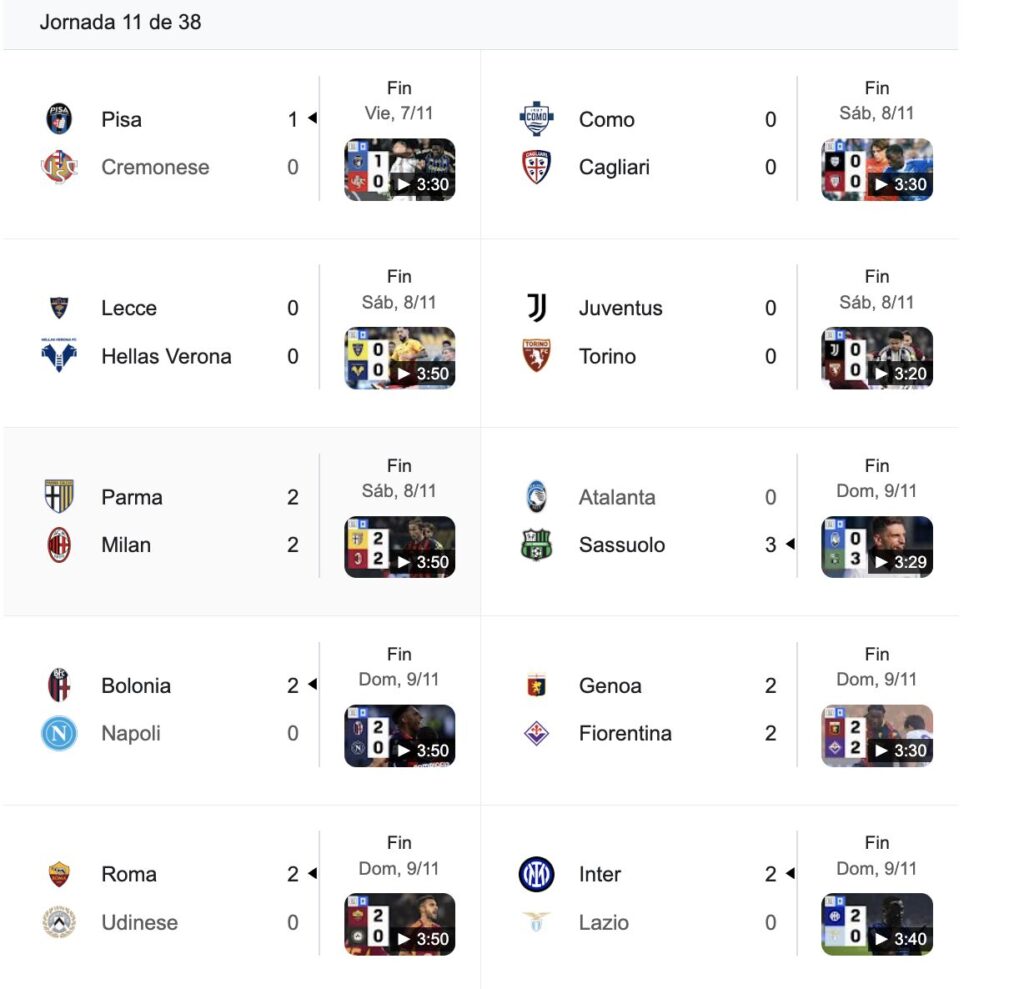
Task: Play the Parma vs Milan highlights video
Action: pos(400,547)
